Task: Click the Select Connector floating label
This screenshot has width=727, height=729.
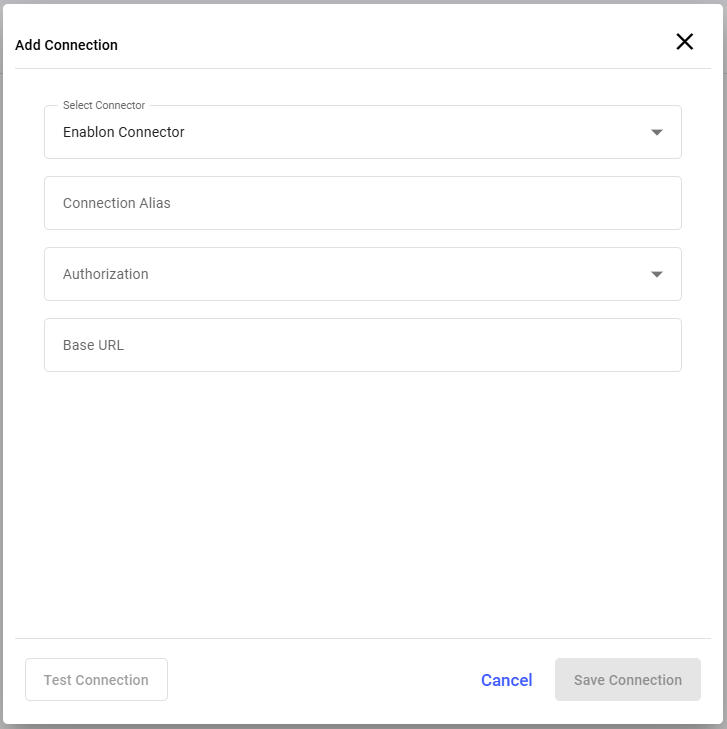Action: [x=104, y=106]
